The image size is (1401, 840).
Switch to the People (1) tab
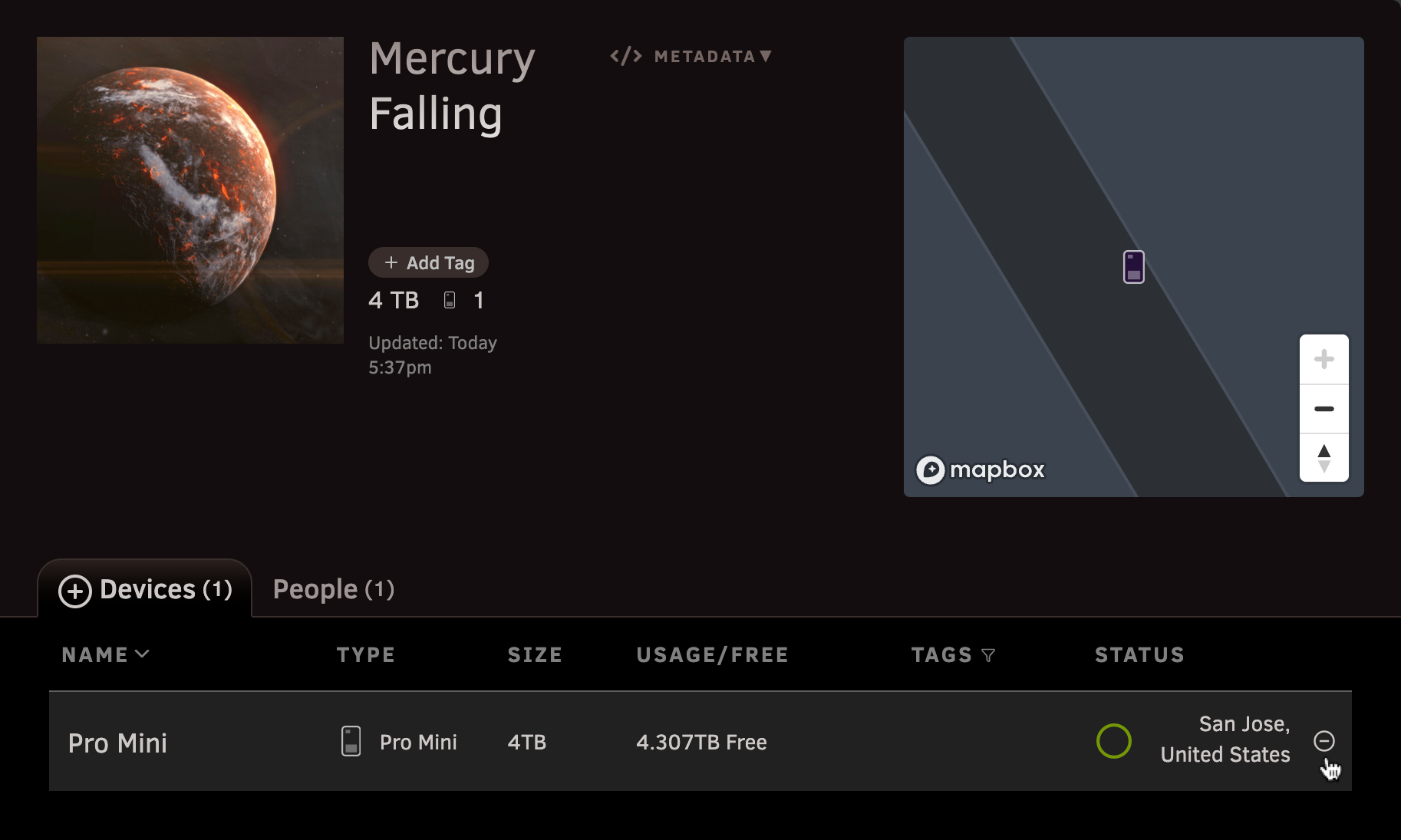[x=334, y=589]
